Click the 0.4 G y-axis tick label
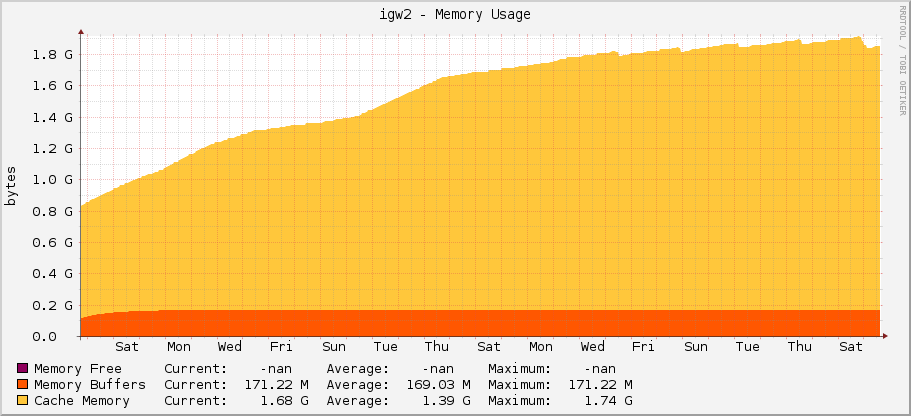Image resolution: width=911 pixels, height=416 pixels. click(x=54, y=273)
